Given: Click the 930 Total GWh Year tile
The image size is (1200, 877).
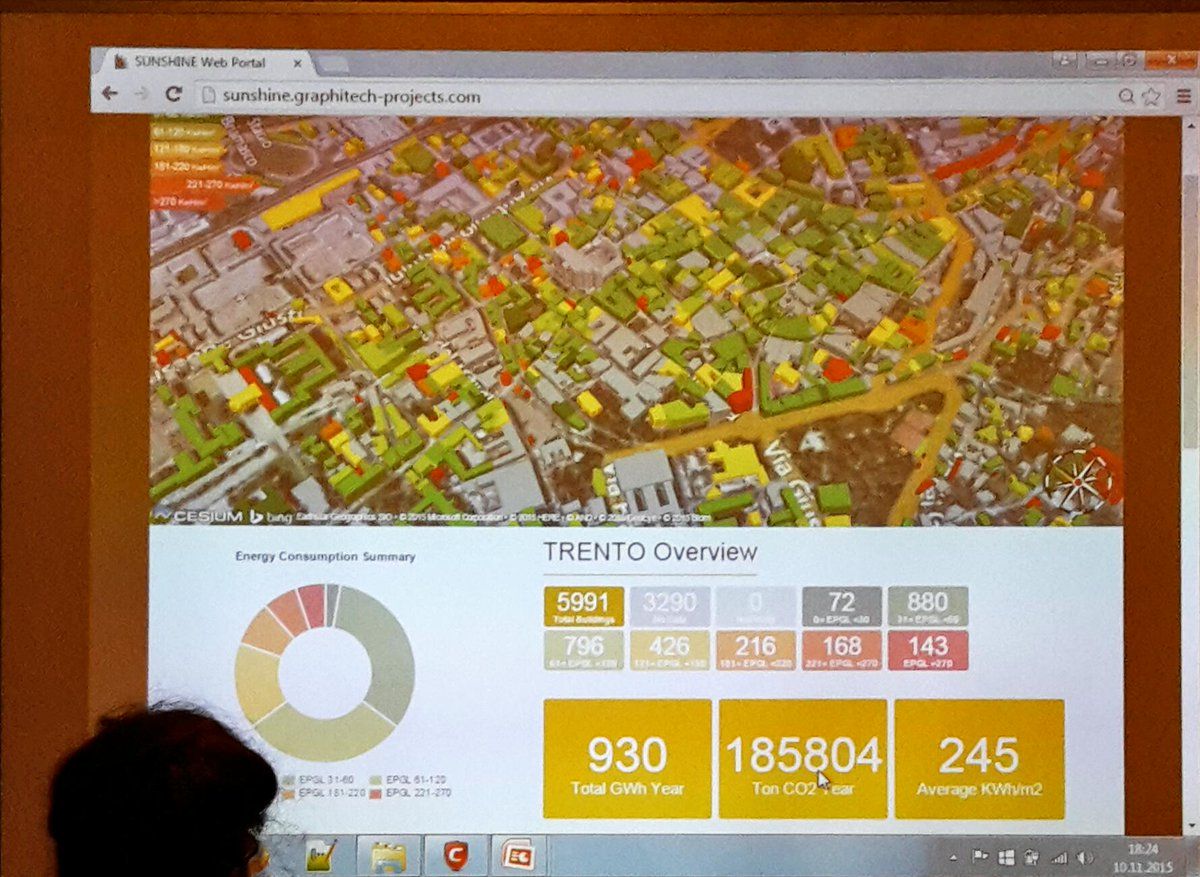Looking at the screenshot, I should [x=627, y=759].
